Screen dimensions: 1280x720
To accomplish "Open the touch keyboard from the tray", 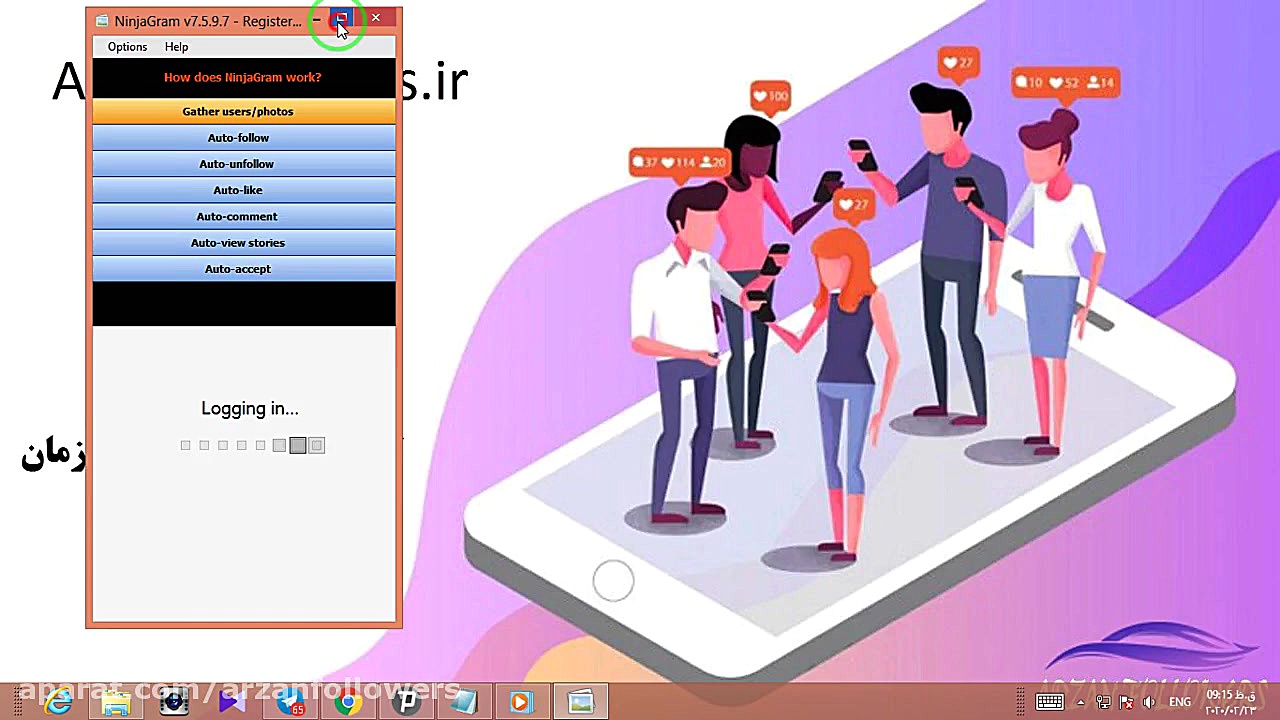I will 1049,702.
